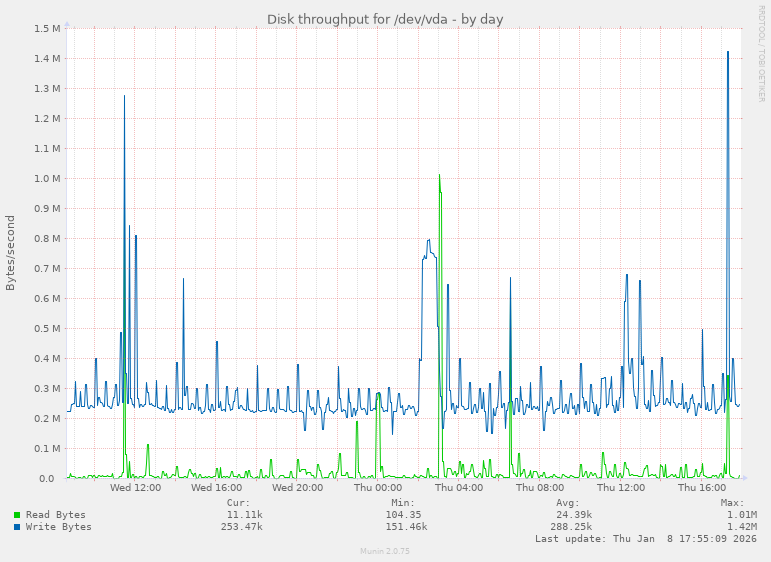Click the Read Bytes average value '24.39k'
The width and height of the screenshot is (771, 562).
click(x=574, y=515)
